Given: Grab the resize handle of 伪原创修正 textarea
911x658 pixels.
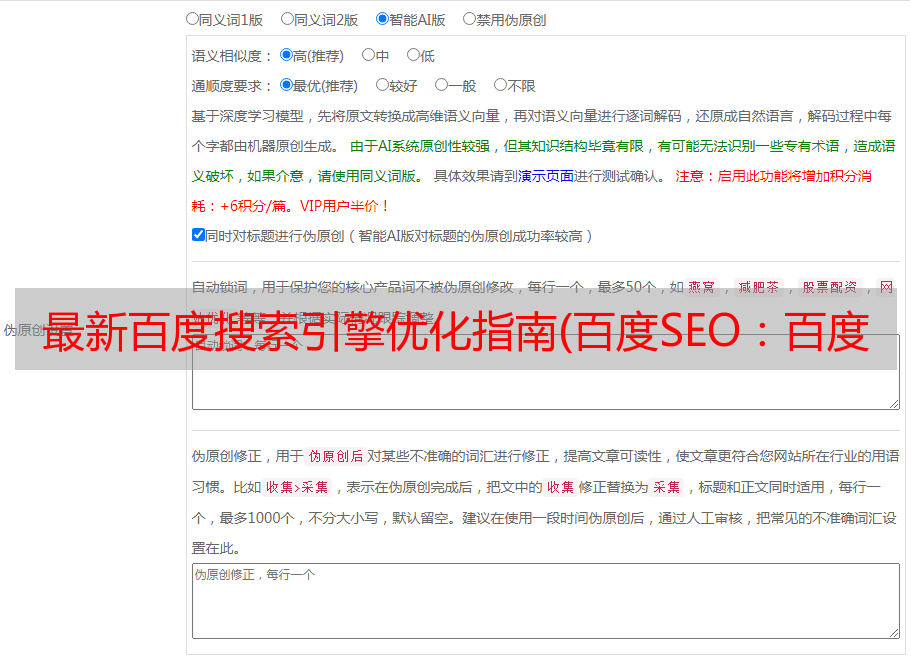Looking at the screenshot, I should 894,633.
